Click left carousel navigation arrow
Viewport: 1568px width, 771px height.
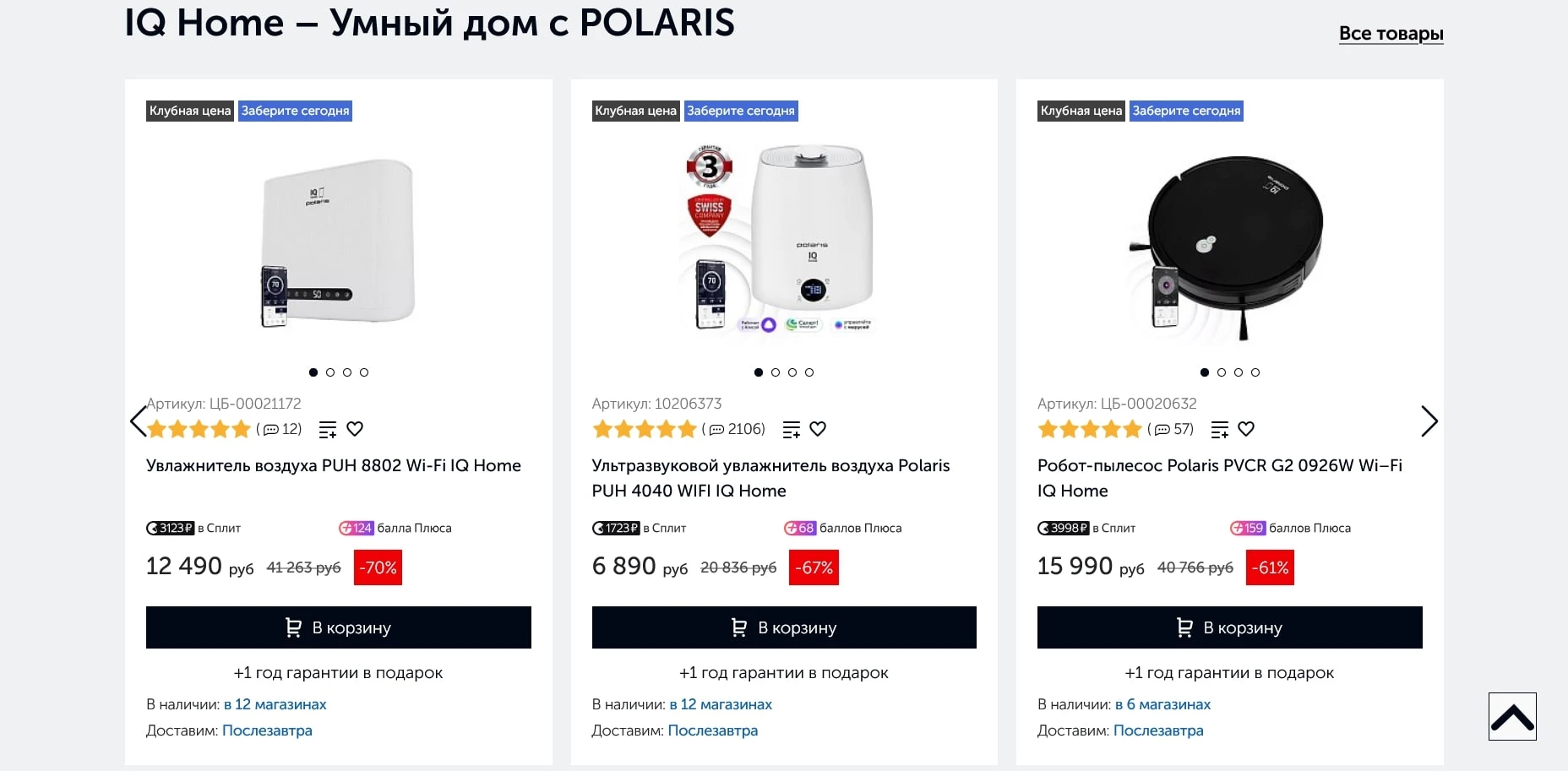click(x=138, y=421)
